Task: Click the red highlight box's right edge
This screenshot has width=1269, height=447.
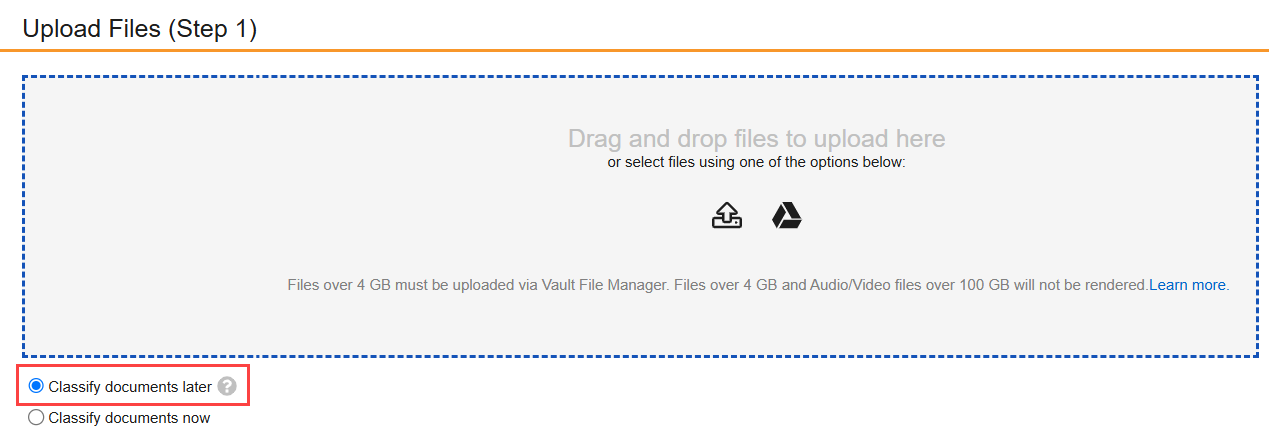Action: (247, 386)
